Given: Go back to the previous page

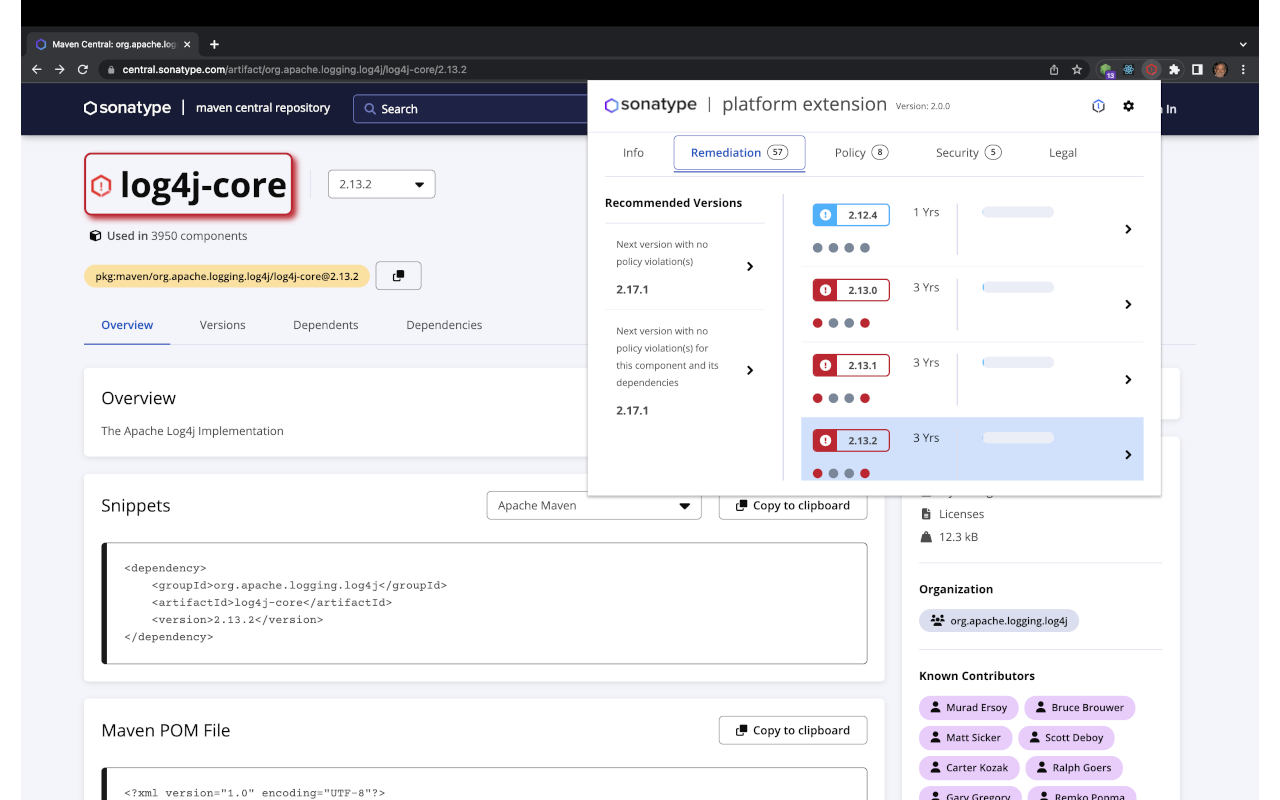Looking at the screenshot, I should pos(37,70).
